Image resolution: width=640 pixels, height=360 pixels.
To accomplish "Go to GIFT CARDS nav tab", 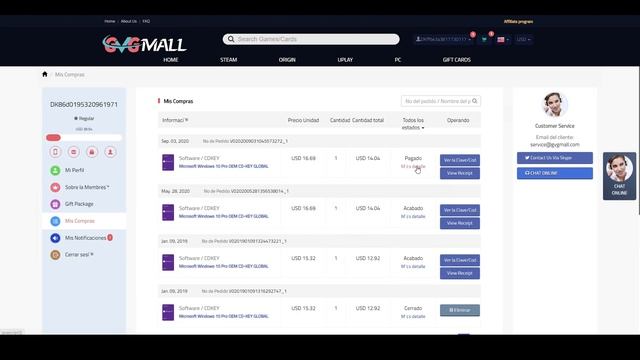I will tap(457, 60).
